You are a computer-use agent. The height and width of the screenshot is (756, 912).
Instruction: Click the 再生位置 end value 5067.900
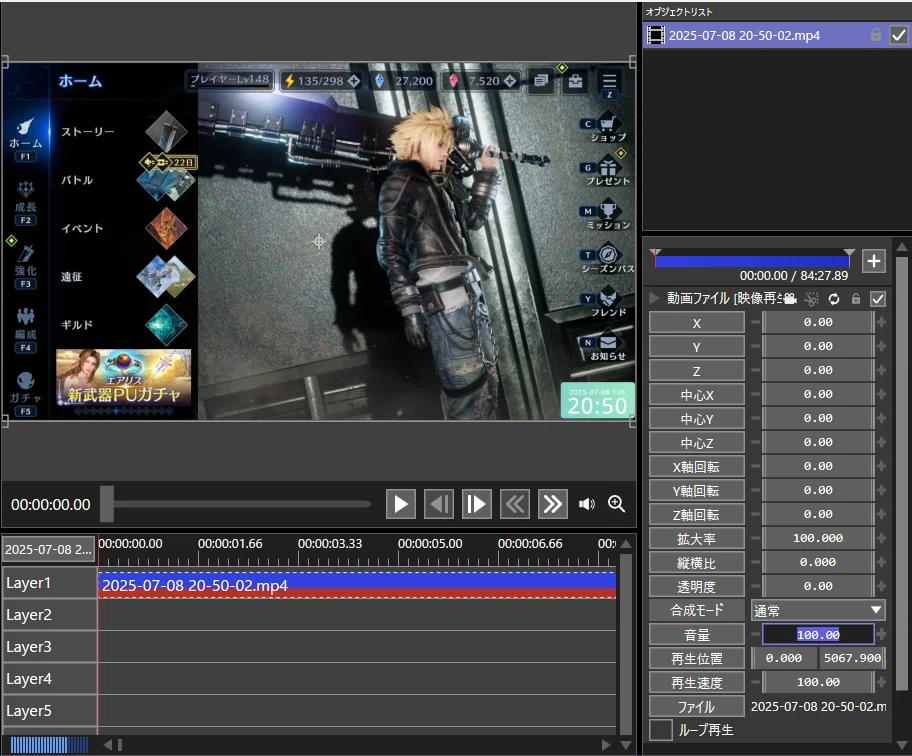(x=852, y=658)
